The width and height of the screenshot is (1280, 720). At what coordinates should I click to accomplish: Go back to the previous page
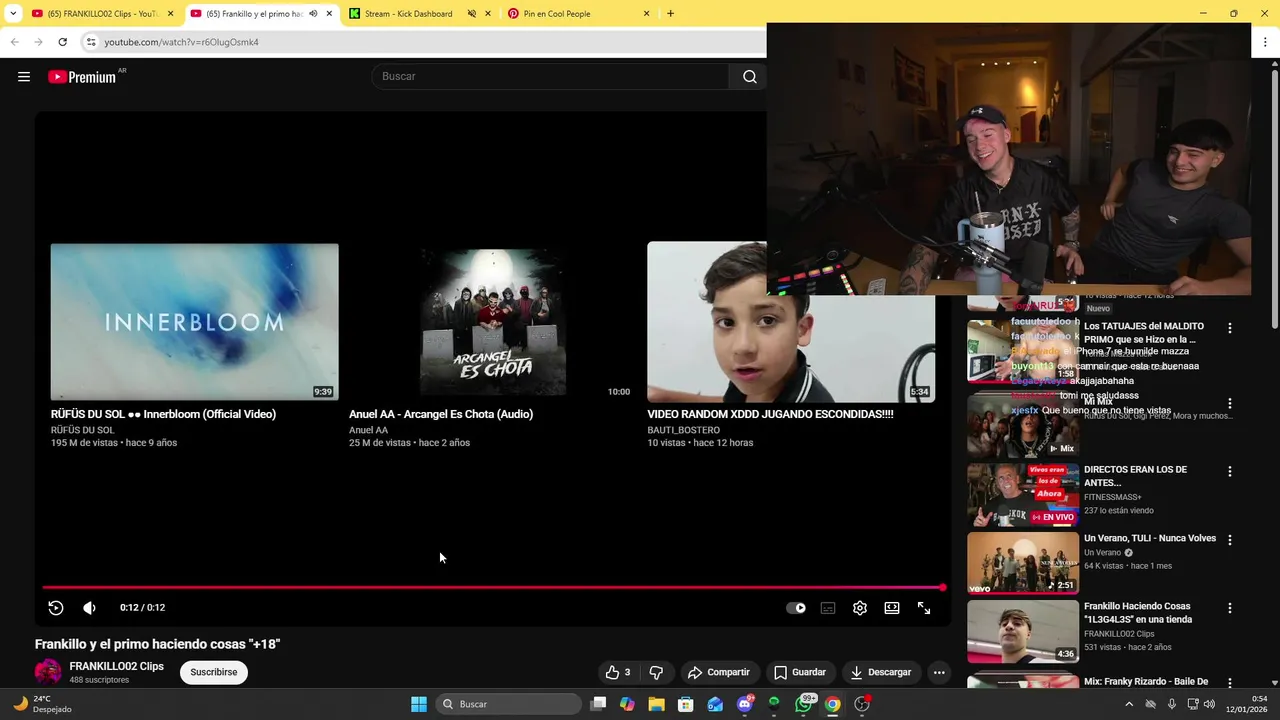14,42
